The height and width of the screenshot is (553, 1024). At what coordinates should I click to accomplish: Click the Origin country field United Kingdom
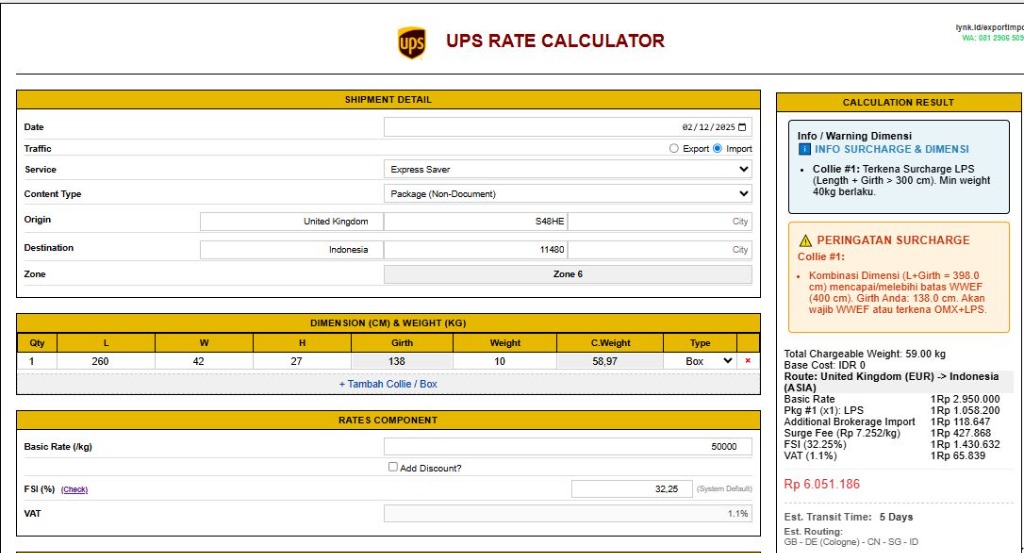(x=291, y=222)
